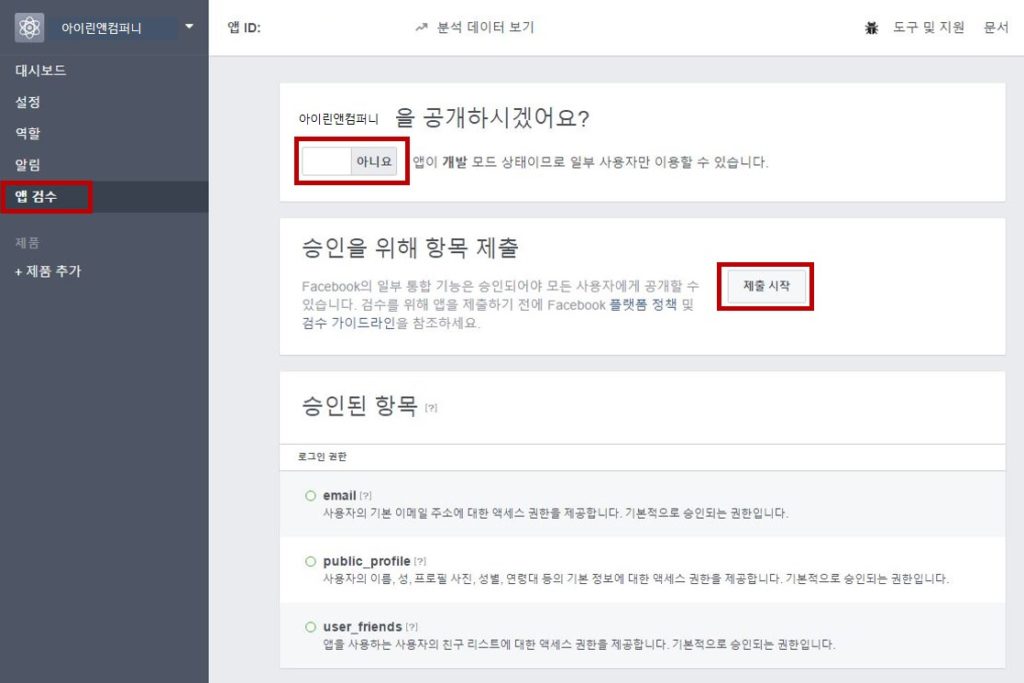Image resolution: width=1024 pixels, height=683 pixels.
Task: Click + 제품 추가 in sidebar
Action: click(x=48, y=271)
